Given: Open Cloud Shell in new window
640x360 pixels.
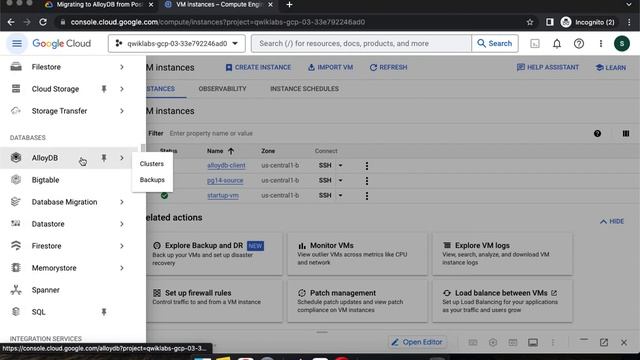Looking at the screenshot, I should [x=604, y=342].
